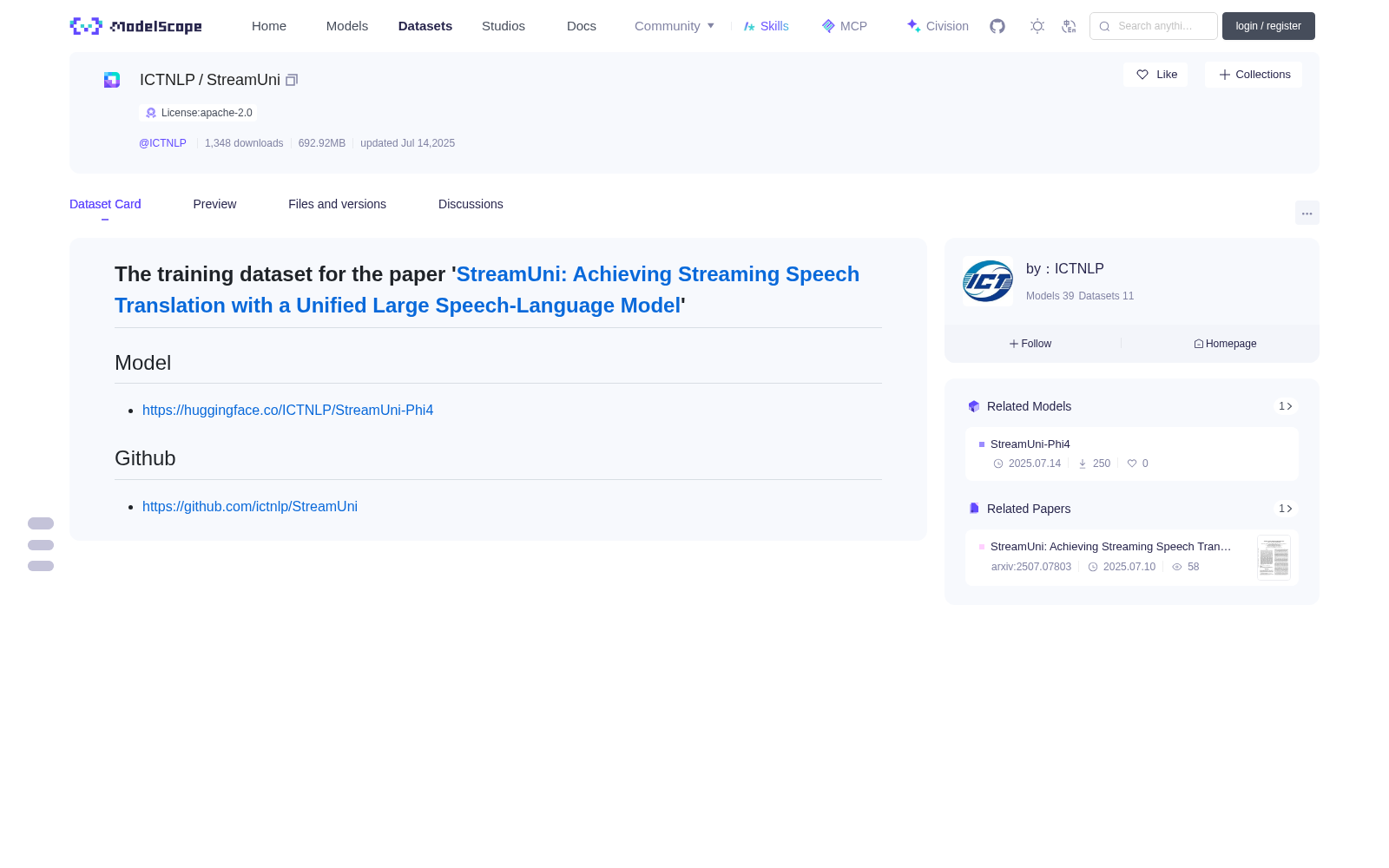Image resolution: width=1389 pixels, height=868 pixels.
Task: Click the '250' downloads count of StreamUni-Phi4
Action: click(x=1102, y=464)
